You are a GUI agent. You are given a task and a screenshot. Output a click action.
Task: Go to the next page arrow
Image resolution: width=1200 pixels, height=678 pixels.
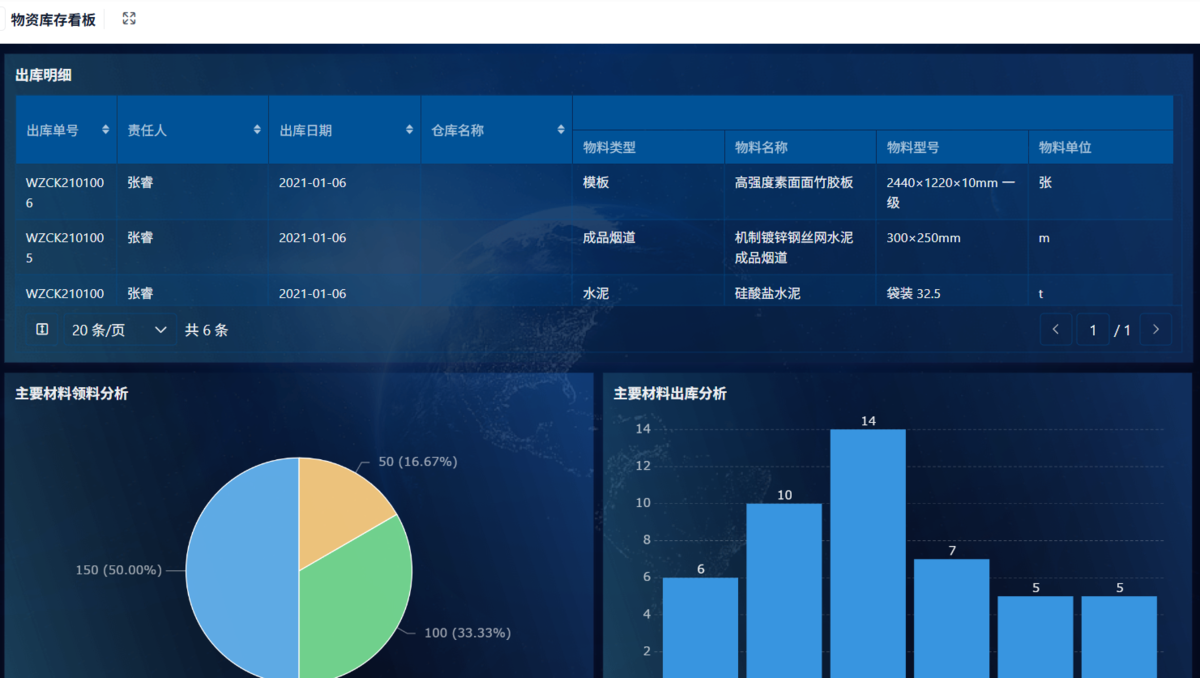1156,329
